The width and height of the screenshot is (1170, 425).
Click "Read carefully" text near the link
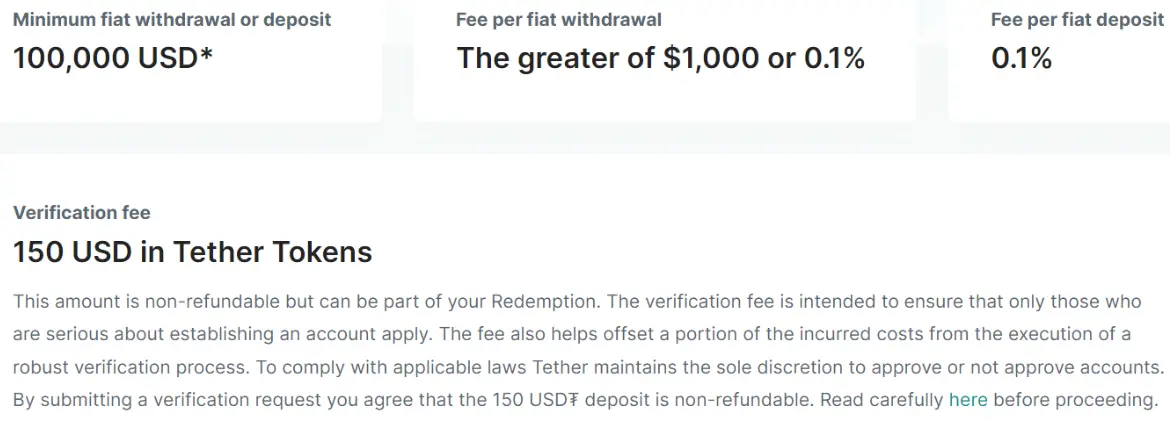pyautogui.click(x=881, y=400)
